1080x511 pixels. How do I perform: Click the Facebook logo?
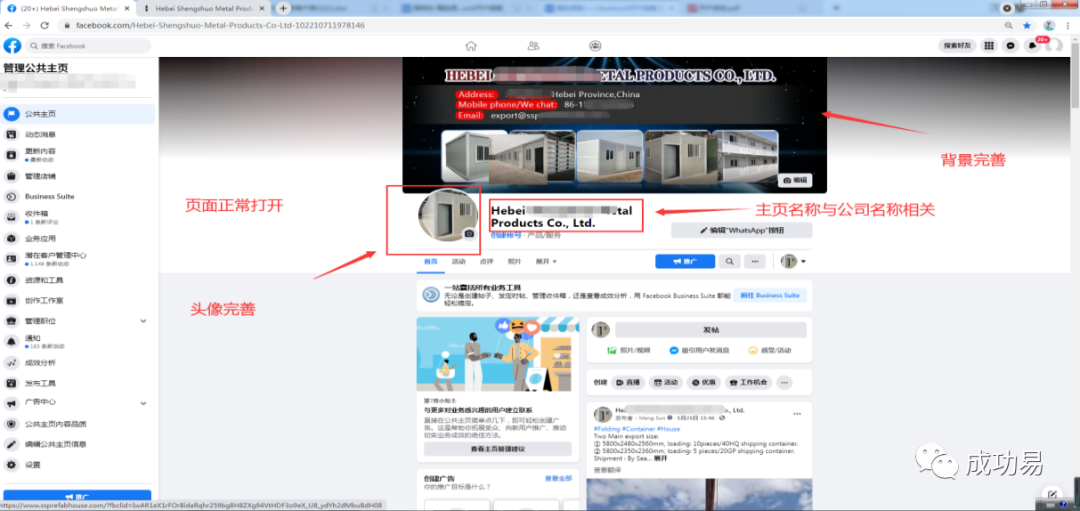click(12, 45)
